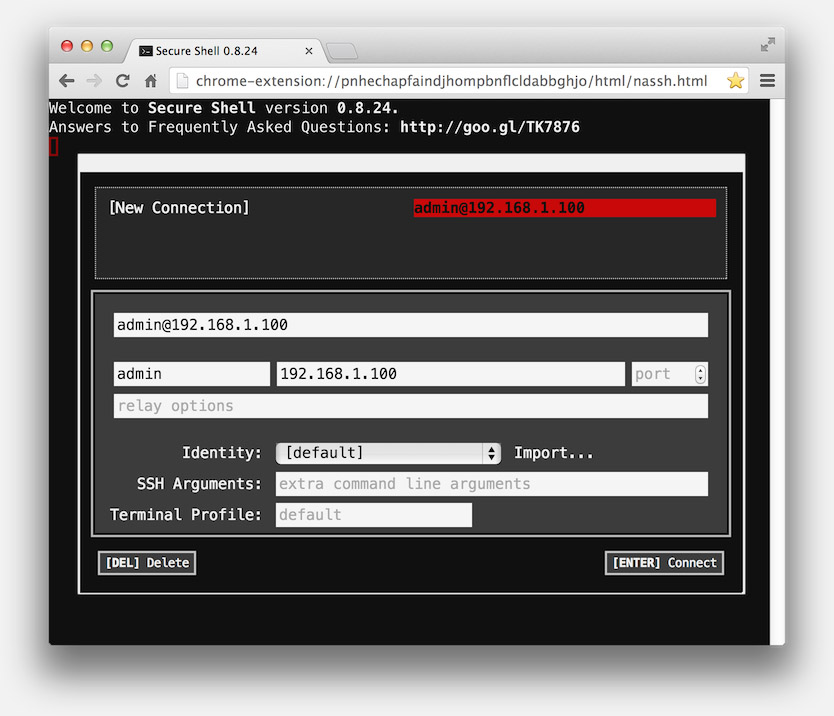Open the browser home page icon

click(x=151, y=81)
